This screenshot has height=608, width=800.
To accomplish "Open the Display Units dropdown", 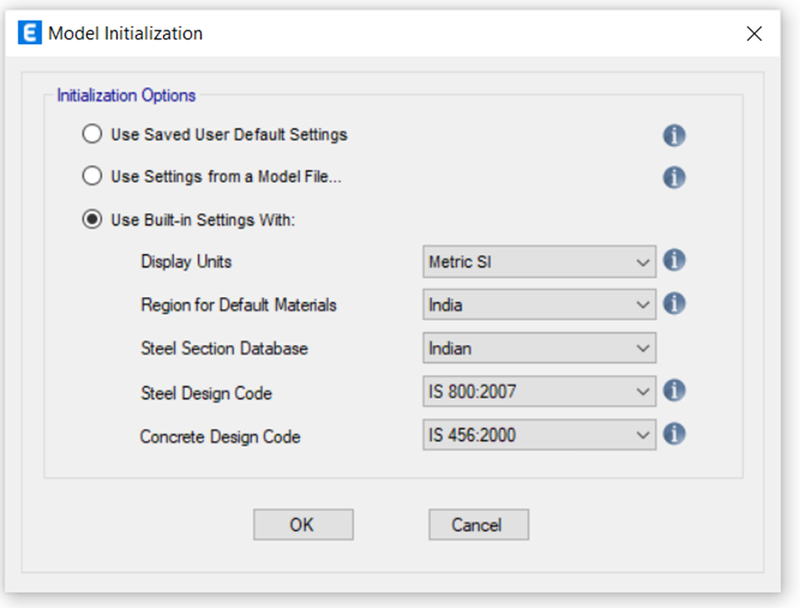I will pyautogui.click(x=539, y=262).
